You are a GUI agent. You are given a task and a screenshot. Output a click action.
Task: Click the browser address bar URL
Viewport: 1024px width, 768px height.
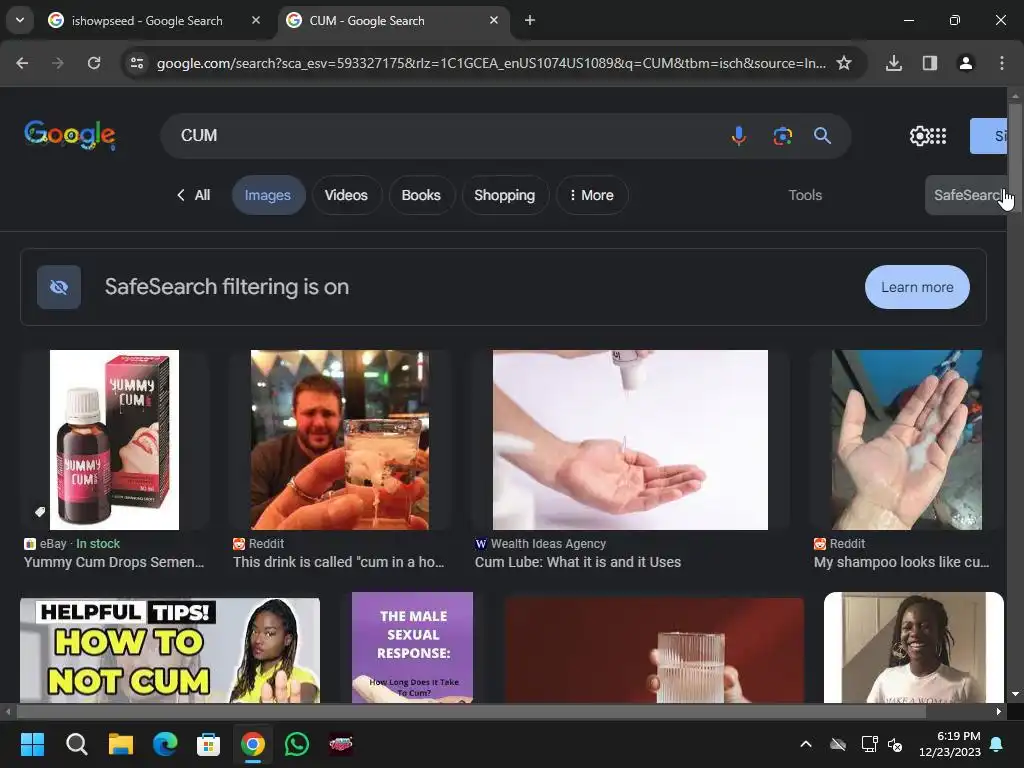point(490,63)
